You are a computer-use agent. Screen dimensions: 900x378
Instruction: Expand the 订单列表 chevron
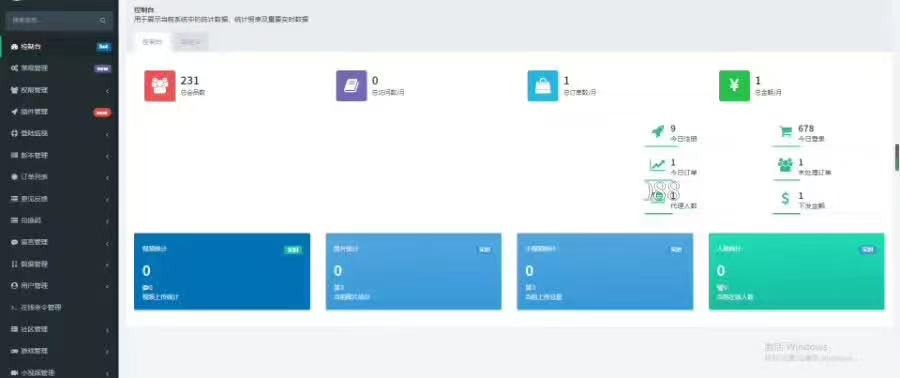(x=107, y=177)
